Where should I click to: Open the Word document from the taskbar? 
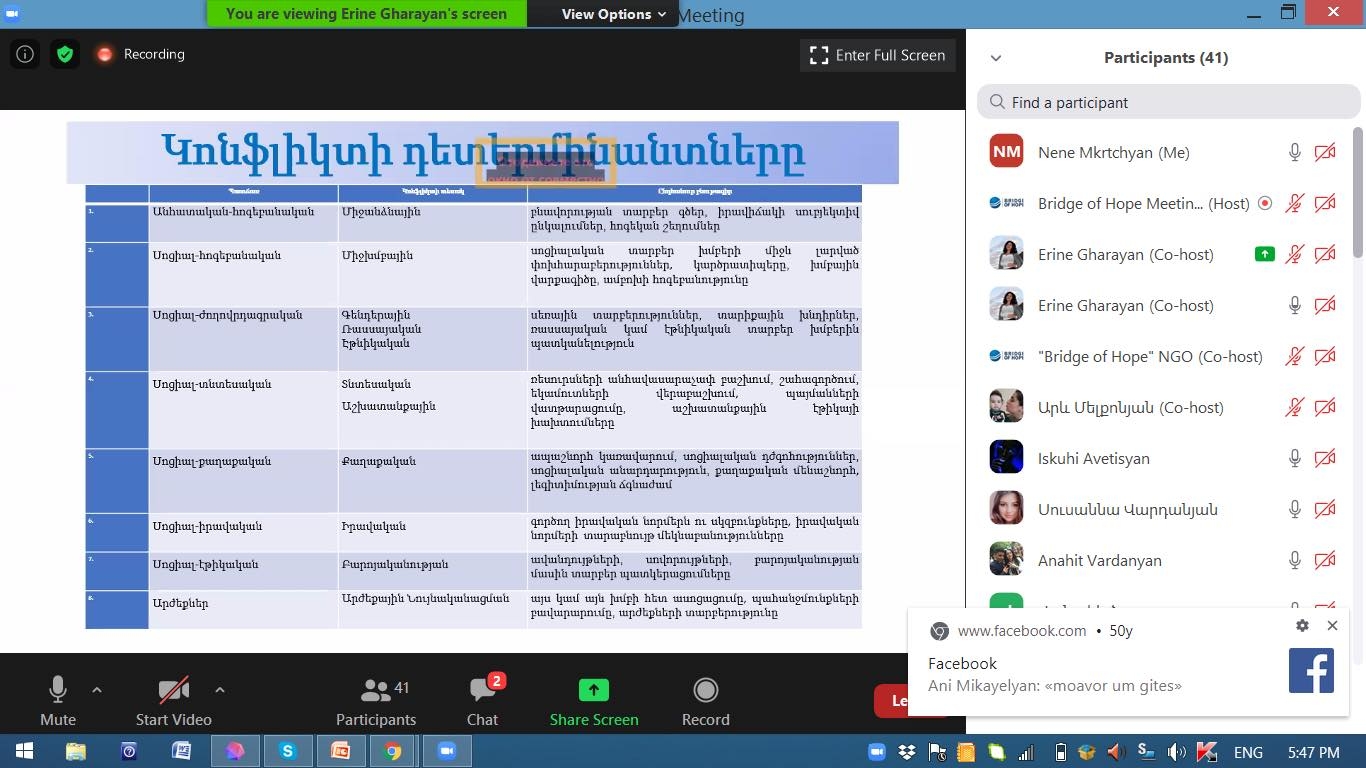(x=182, y=751)
